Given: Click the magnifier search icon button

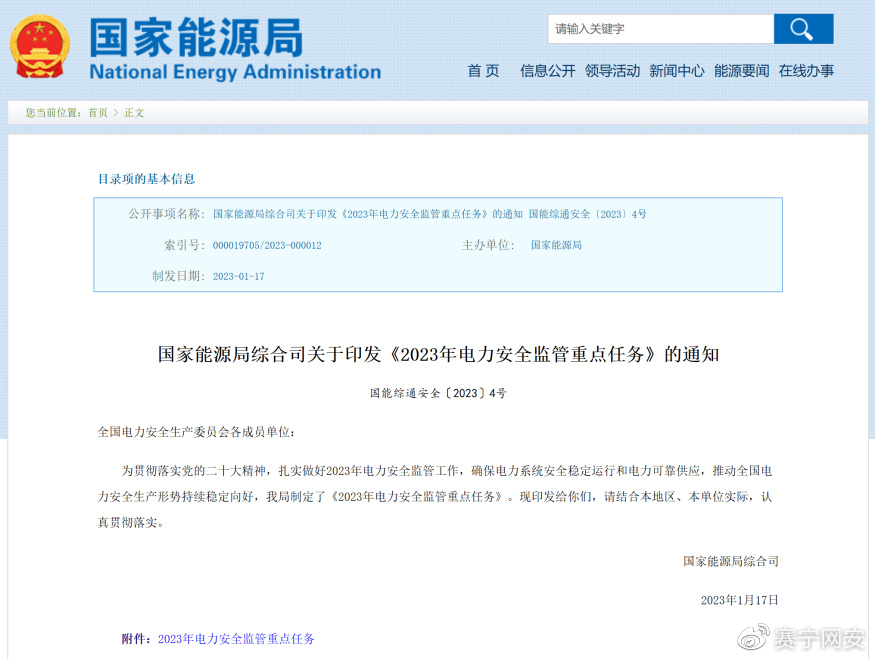Looking at the screenshot, I should click(803, 29).
